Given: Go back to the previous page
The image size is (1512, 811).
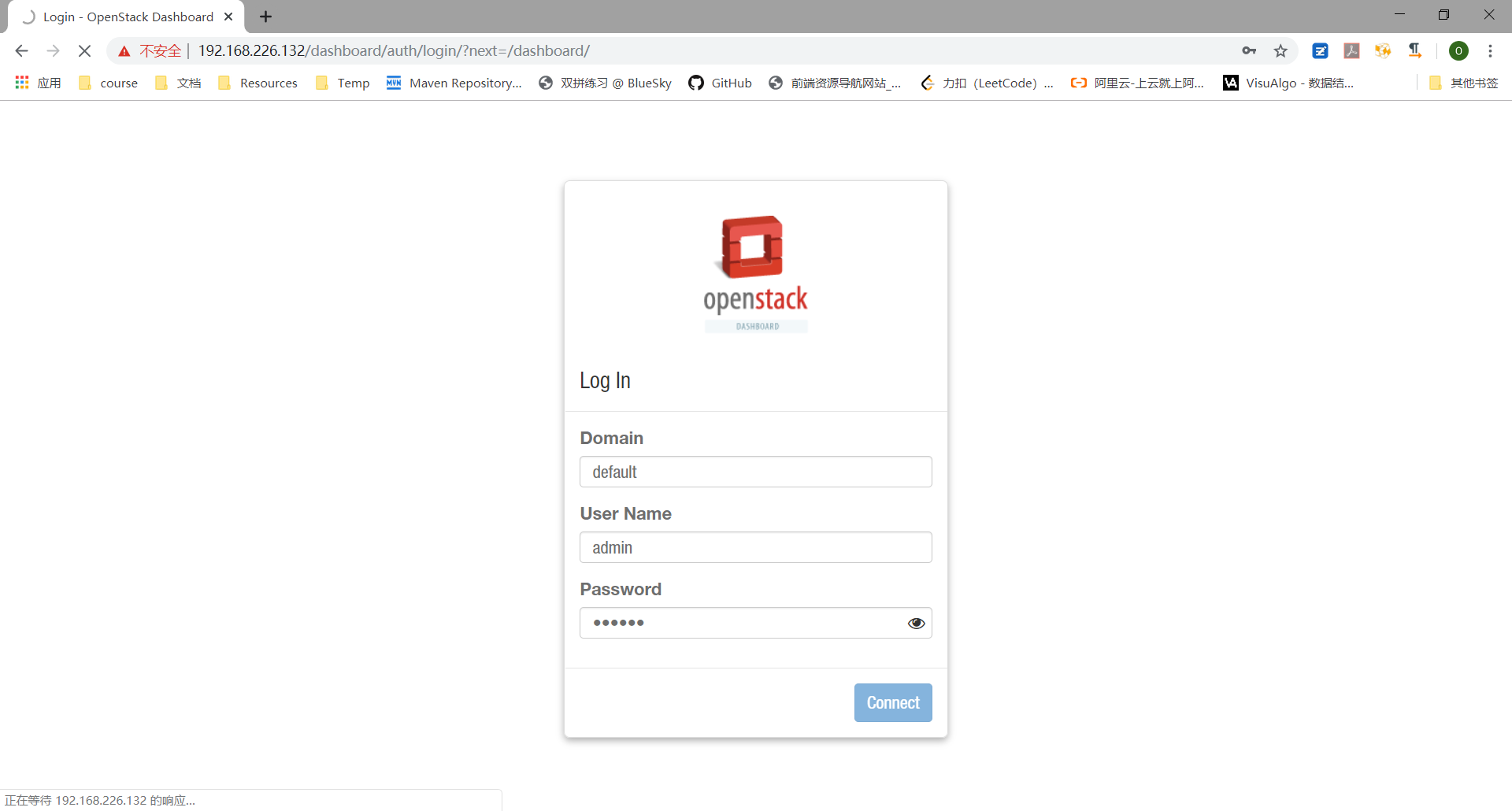Looking at the screenshot, I should pos(21,51).
